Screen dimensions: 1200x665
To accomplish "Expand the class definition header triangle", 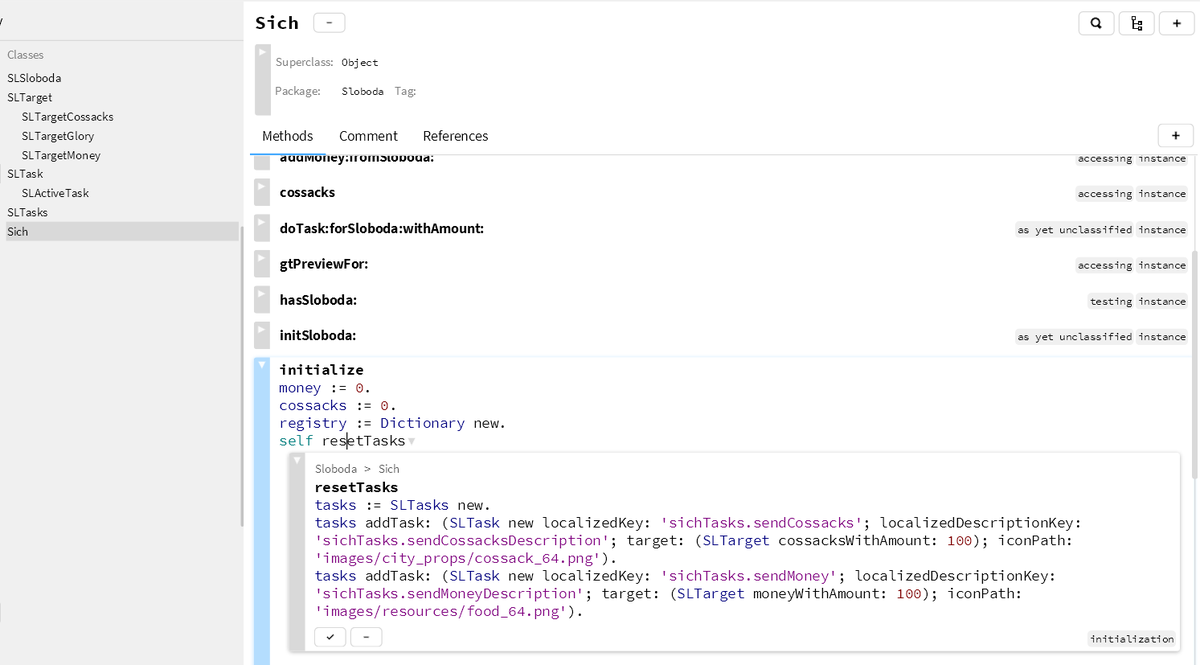I will [x=262, y=51].
